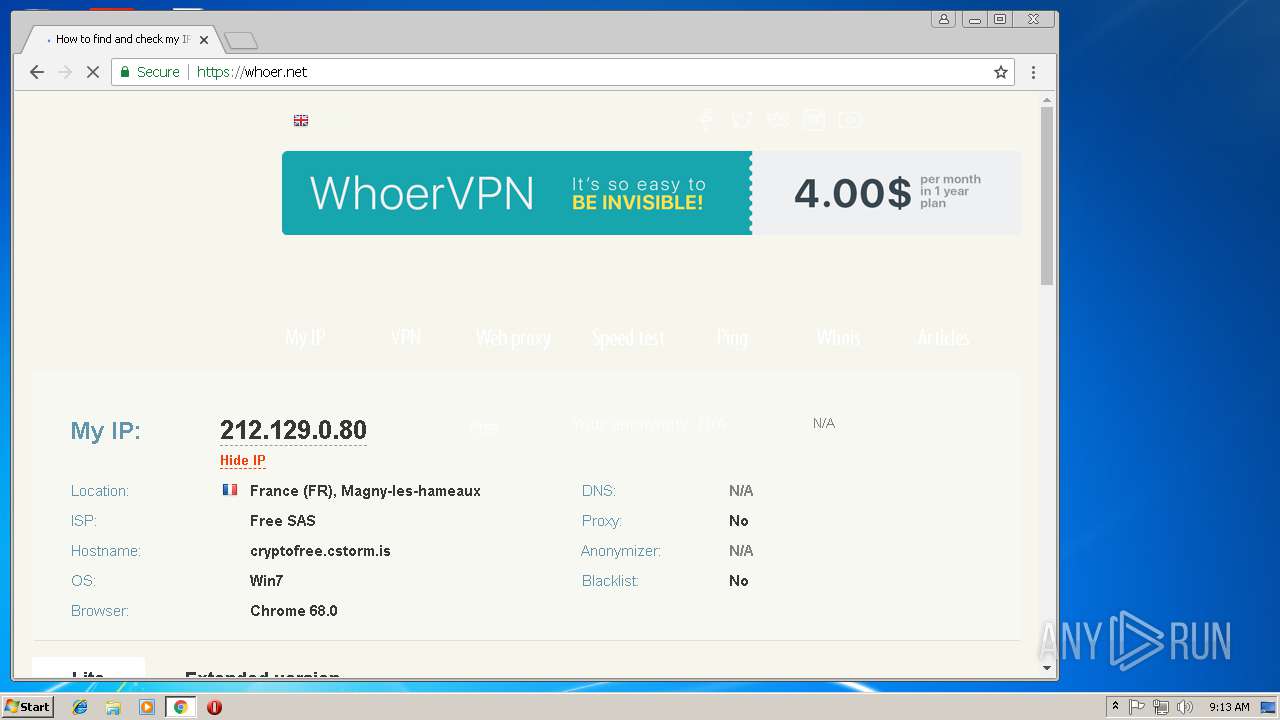Click the IP address 212.129.0.80

293,430
